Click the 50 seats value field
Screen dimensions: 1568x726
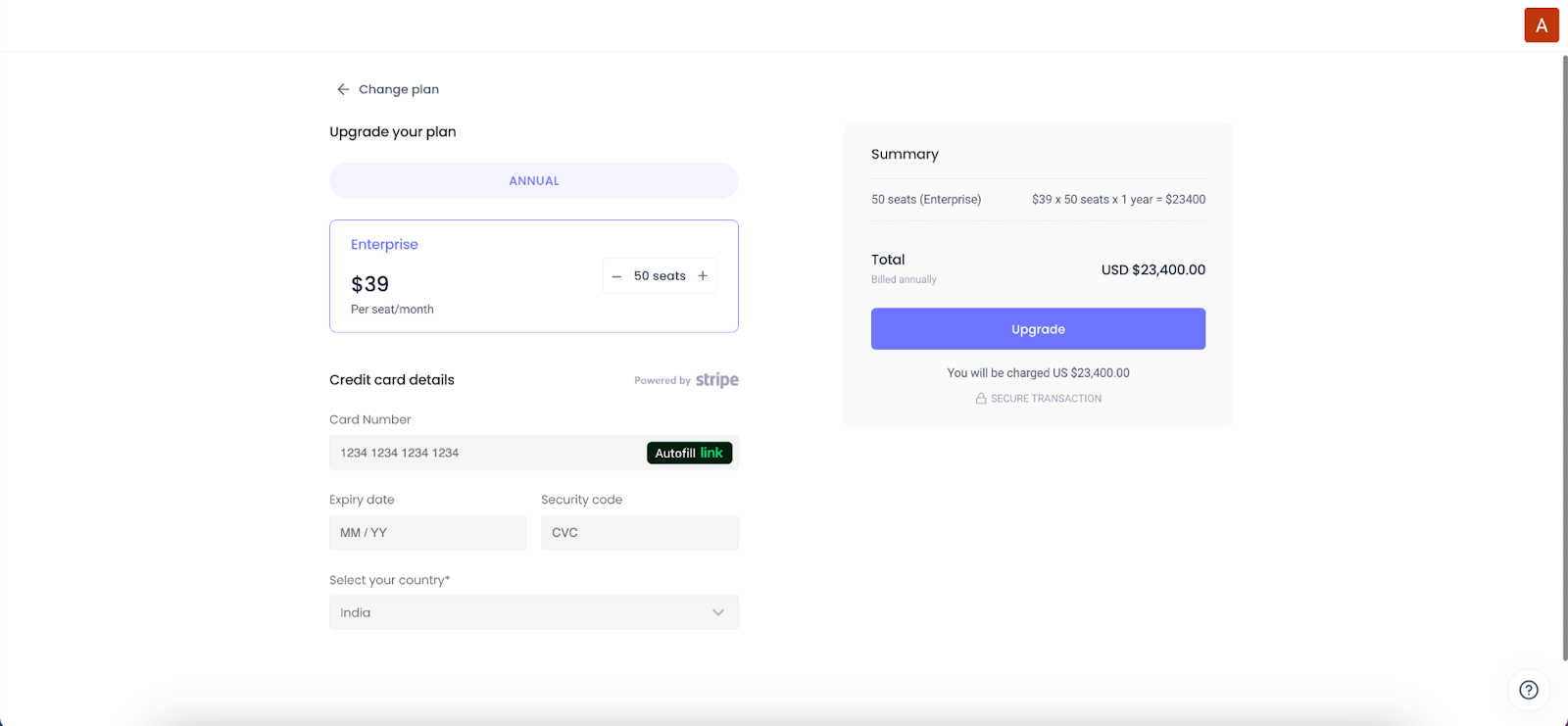pos(660,276)
